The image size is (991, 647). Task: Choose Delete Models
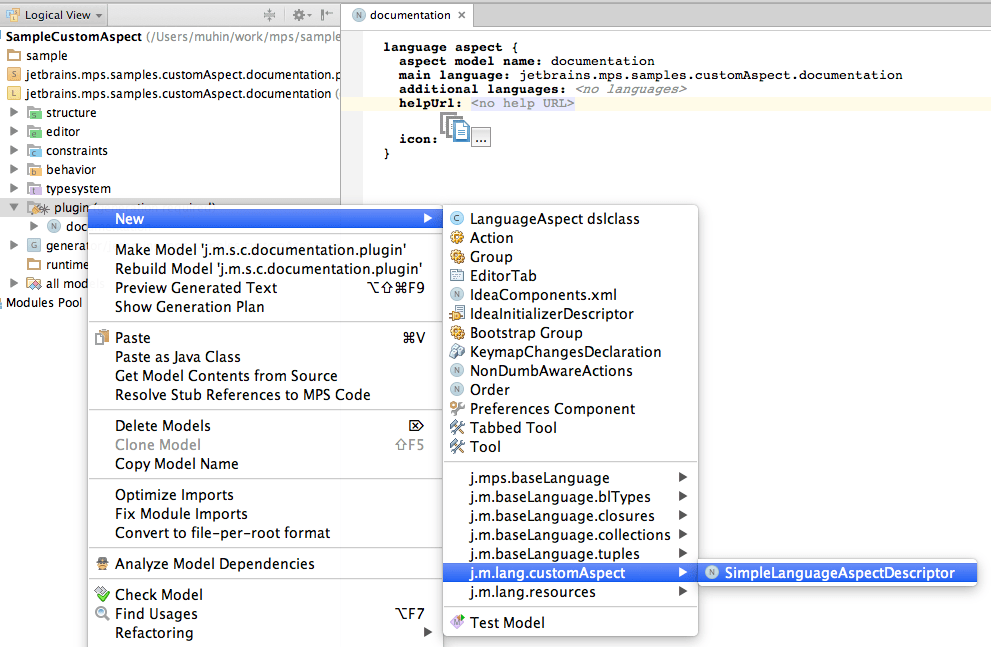click(x=265, y=425)
